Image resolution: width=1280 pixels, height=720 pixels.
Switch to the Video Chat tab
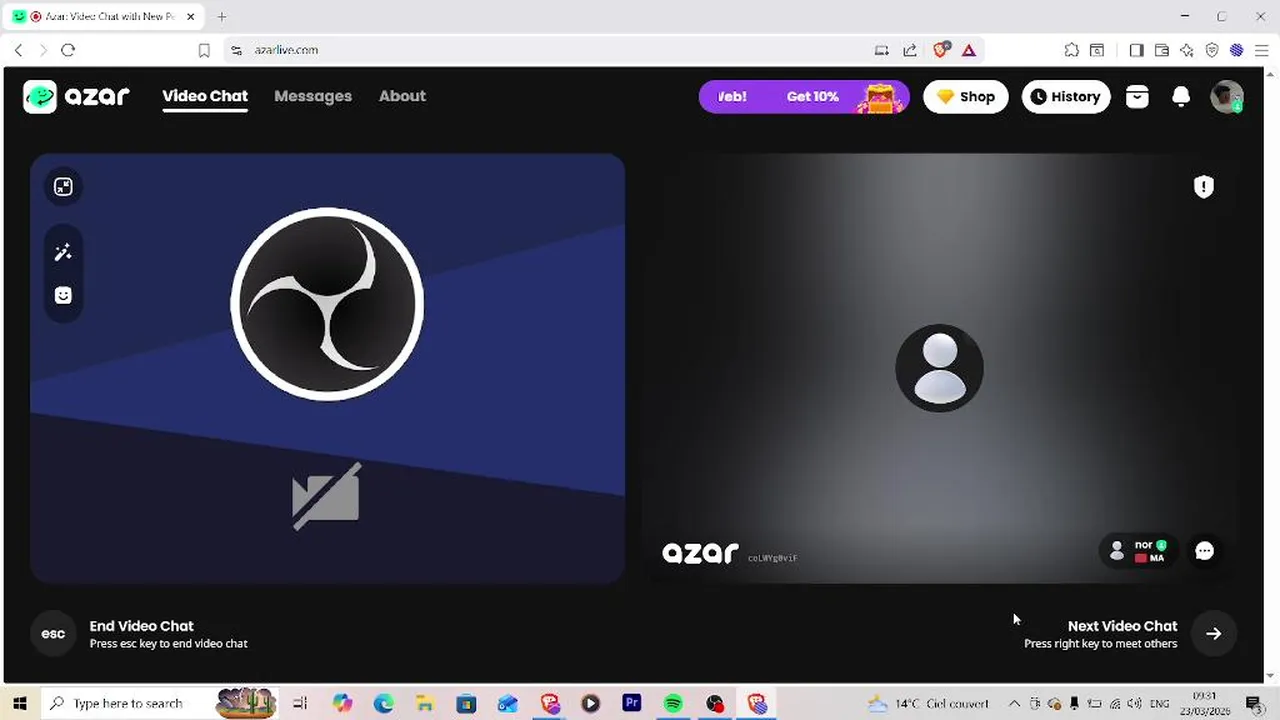[x=205, y=96]
